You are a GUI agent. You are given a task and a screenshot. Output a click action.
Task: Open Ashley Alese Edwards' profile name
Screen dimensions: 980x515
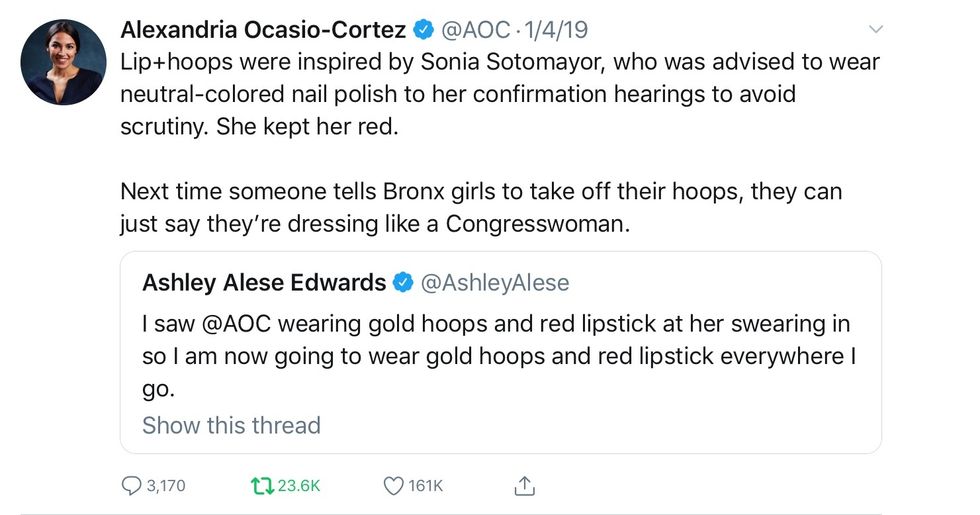point(264,283)
